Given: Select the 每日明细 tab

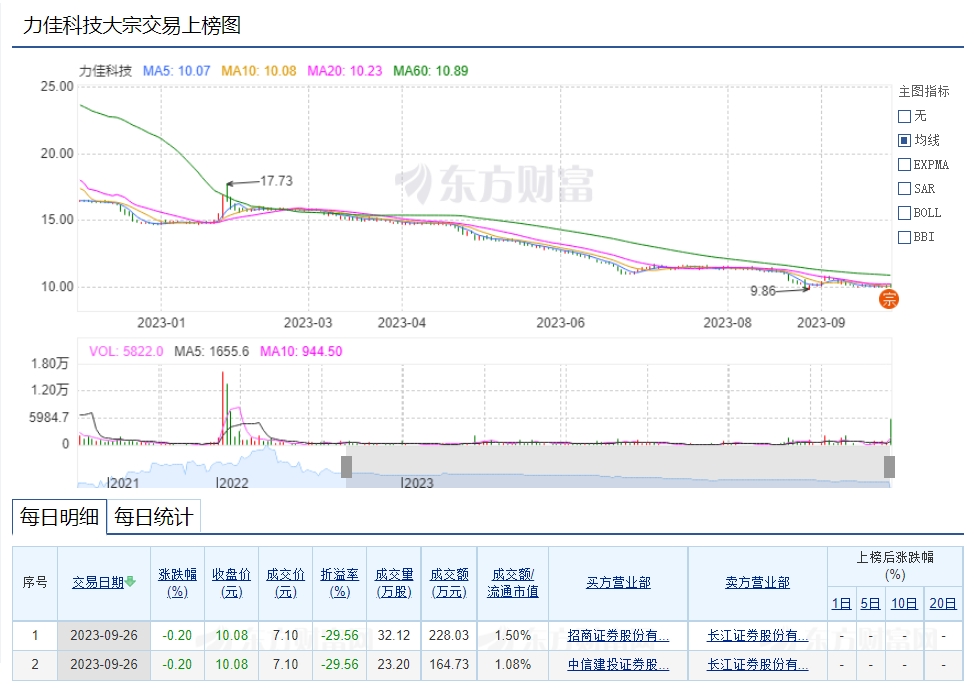Looking at the screenshot, I should coord(60,517).
